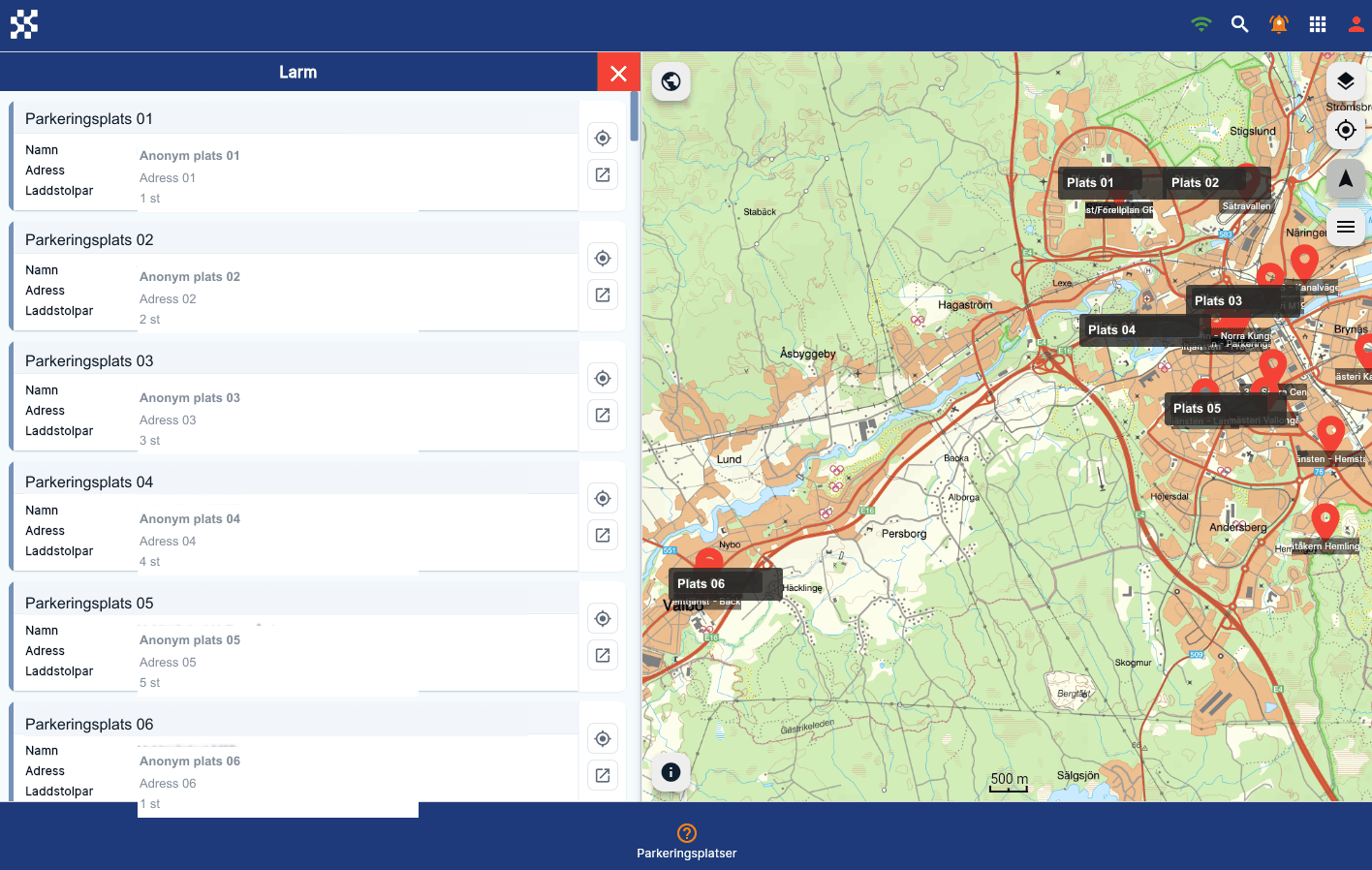Click the globe basemap icon
1372x870 pixels.
[670, 81]
